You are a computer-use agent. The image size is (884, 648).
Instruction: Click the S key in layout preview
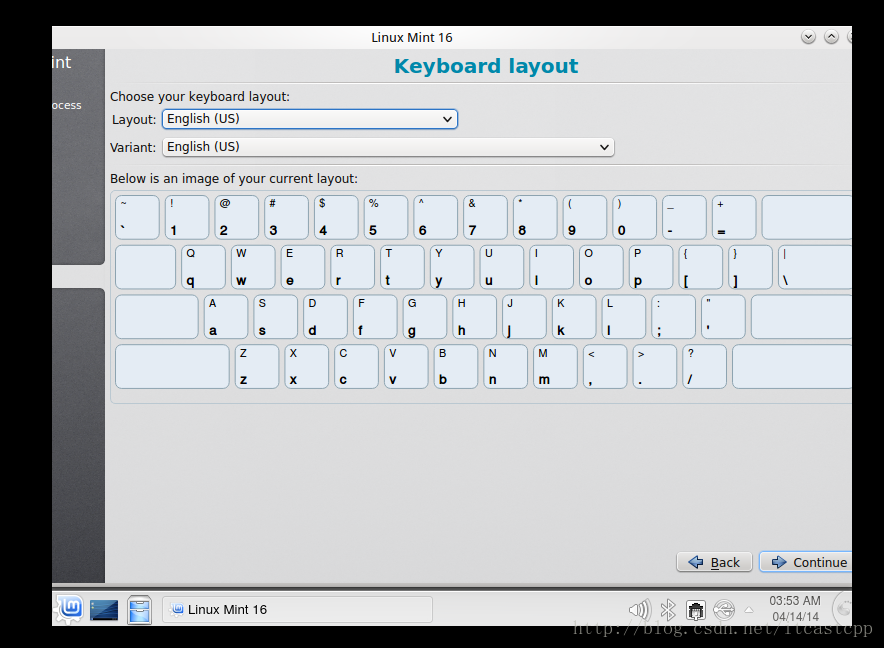[x=276, y=316]
